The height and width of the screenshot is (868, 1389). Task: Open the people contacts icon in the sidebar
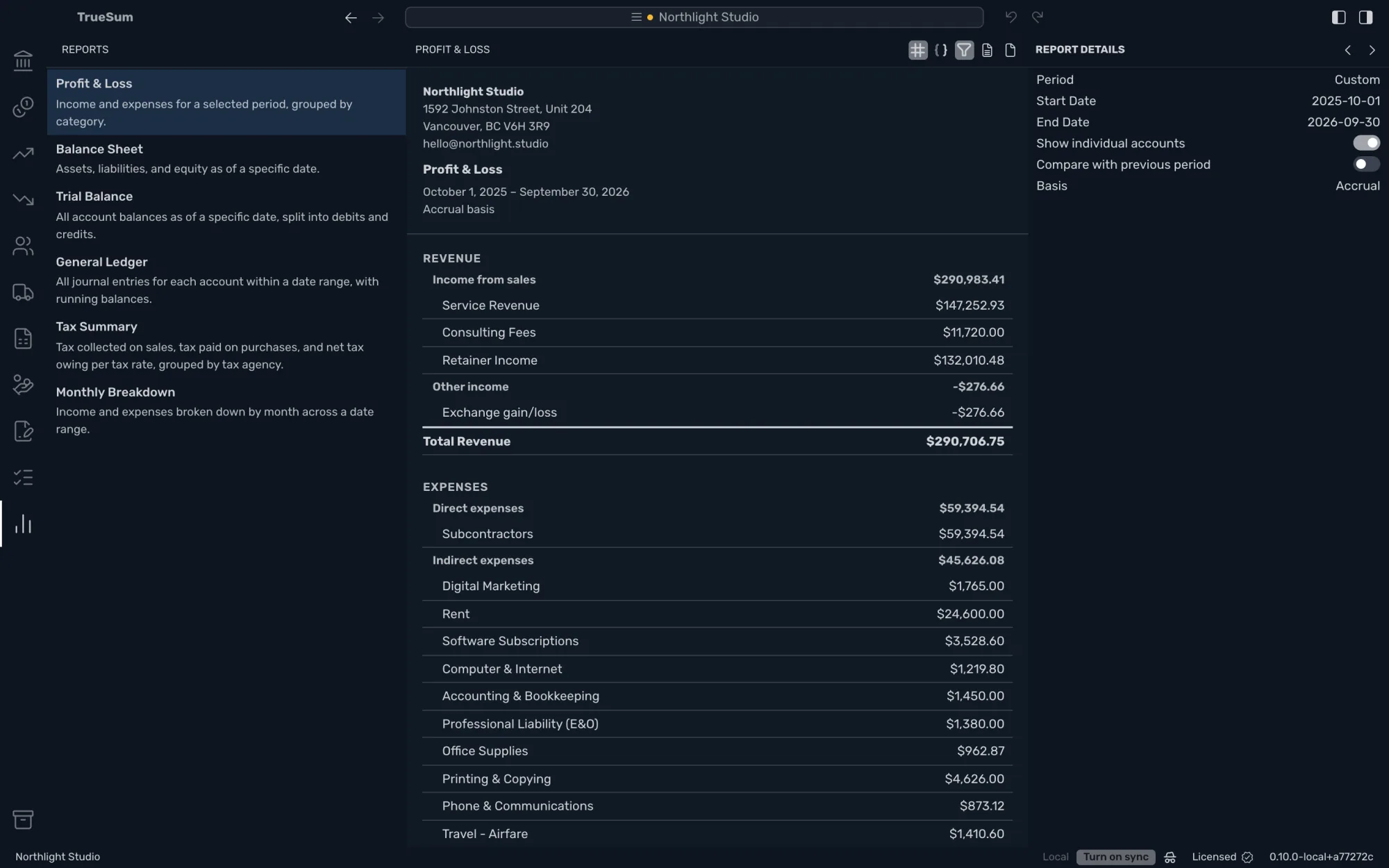23,246
